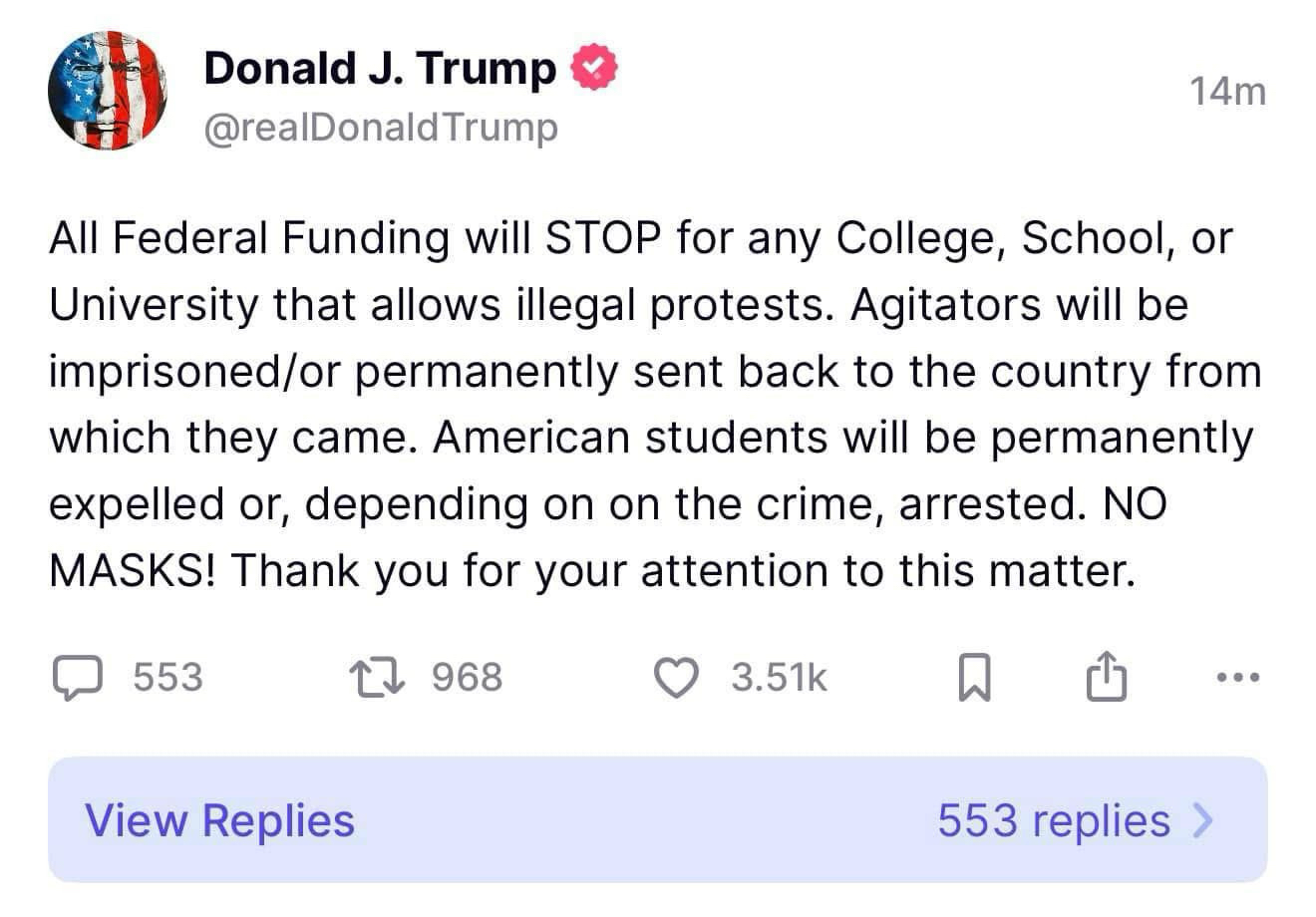Click the capitalized word STOP in the post
The width and height of the screenshot is (1316, 917).
point(601,238)
